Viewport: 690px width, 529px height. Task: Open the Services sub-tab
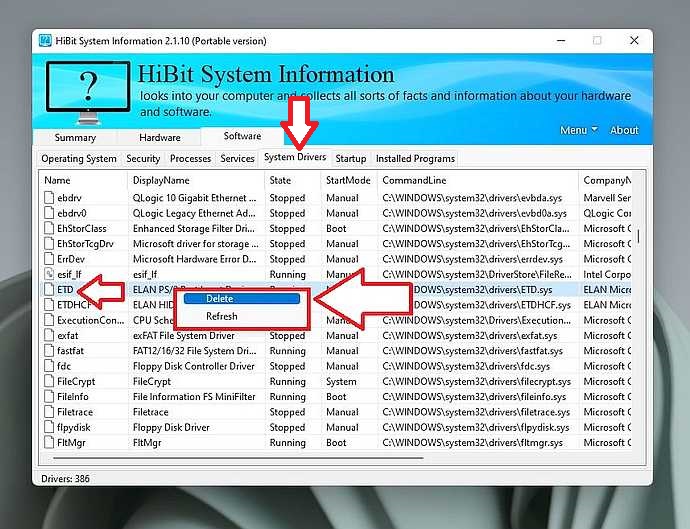point(237,158)
